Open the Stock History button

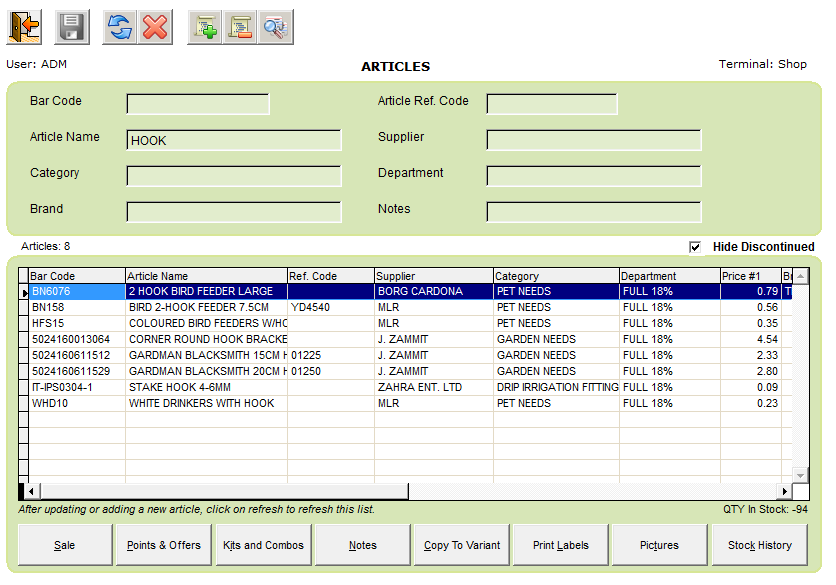760,545
